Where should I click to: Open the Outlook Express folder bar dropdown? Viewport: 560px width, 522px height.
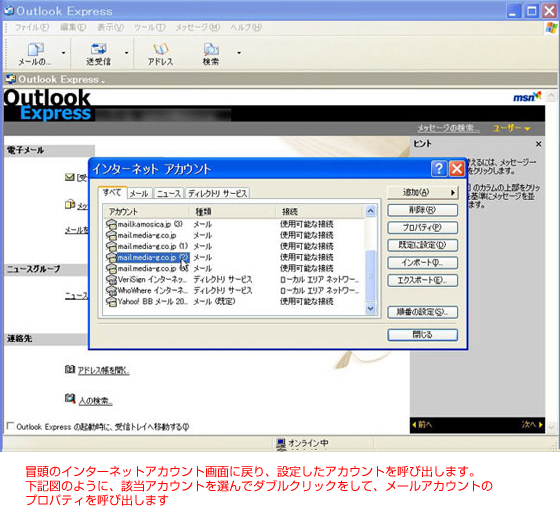click(102, 81)
